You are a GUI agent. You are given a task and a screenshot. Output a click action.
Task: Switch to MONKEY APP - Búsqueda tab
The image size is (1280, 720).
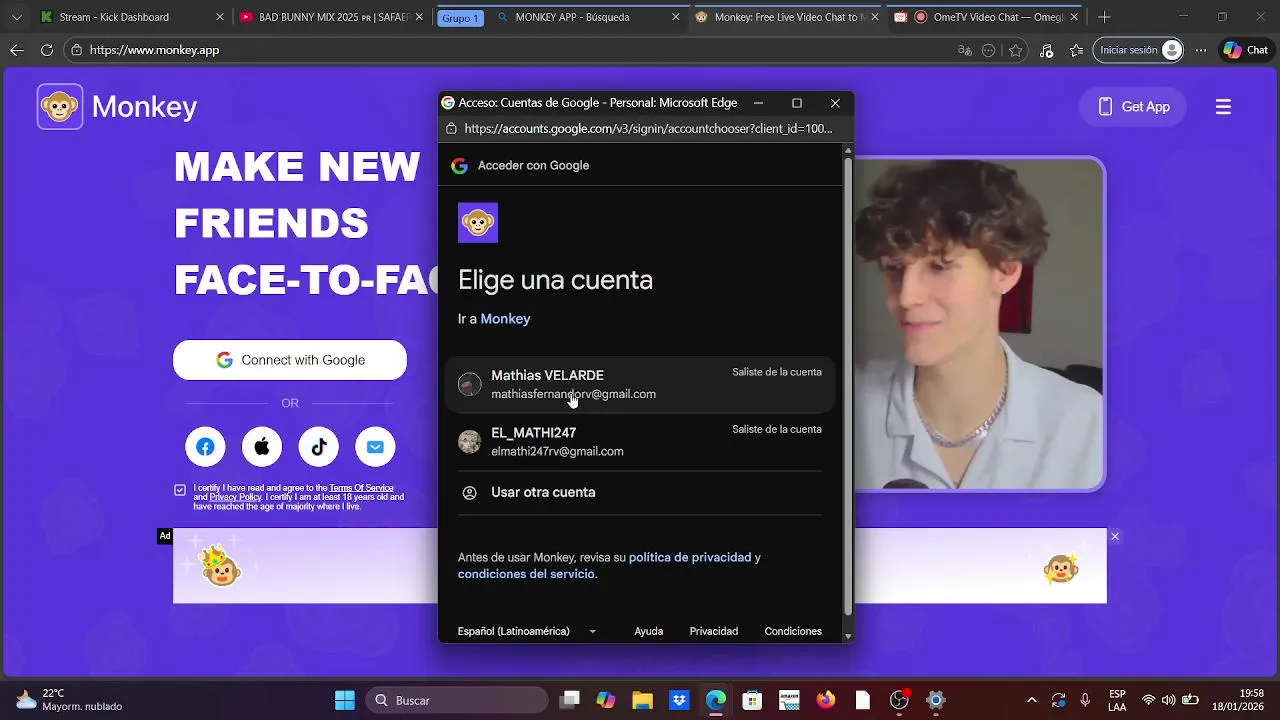(x=587, y=17)
